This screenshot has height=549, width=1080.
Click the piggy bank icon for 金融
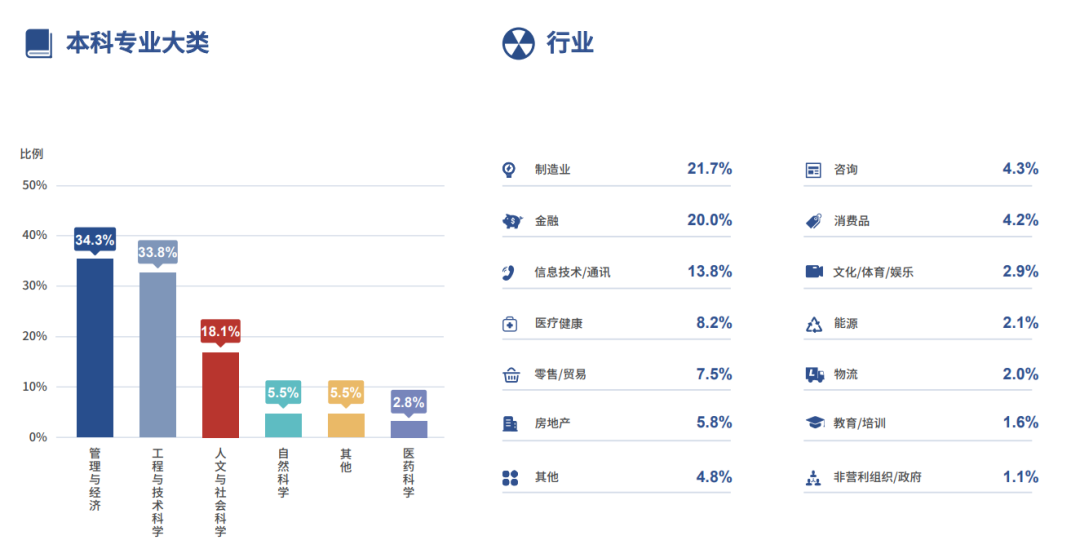pos(511,221)
